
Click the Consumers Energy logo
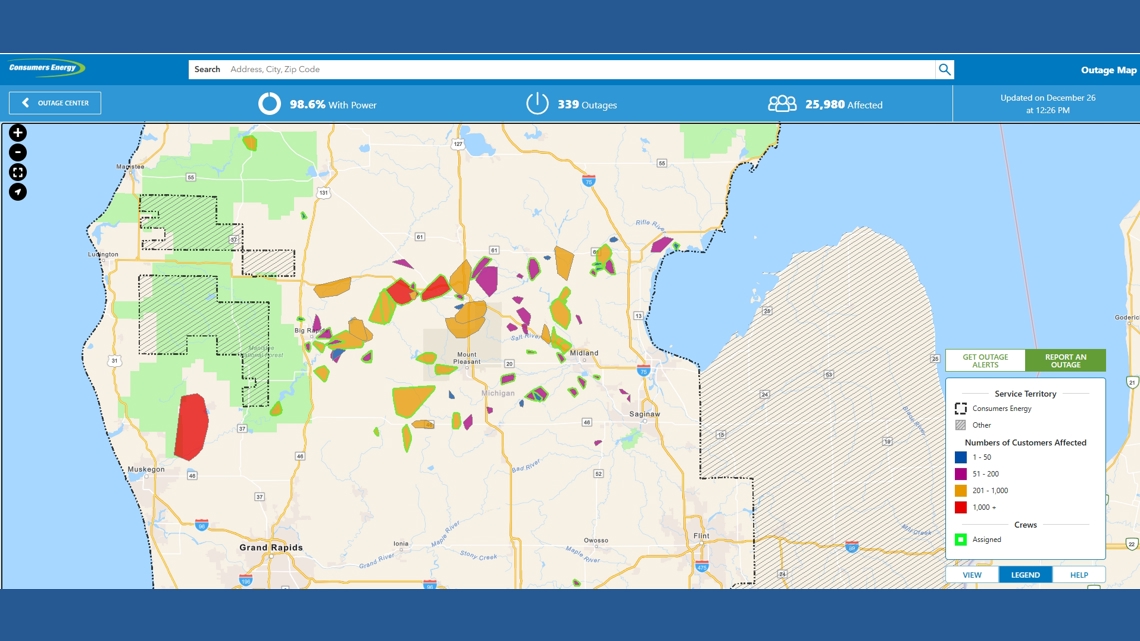tap(48, 68)
